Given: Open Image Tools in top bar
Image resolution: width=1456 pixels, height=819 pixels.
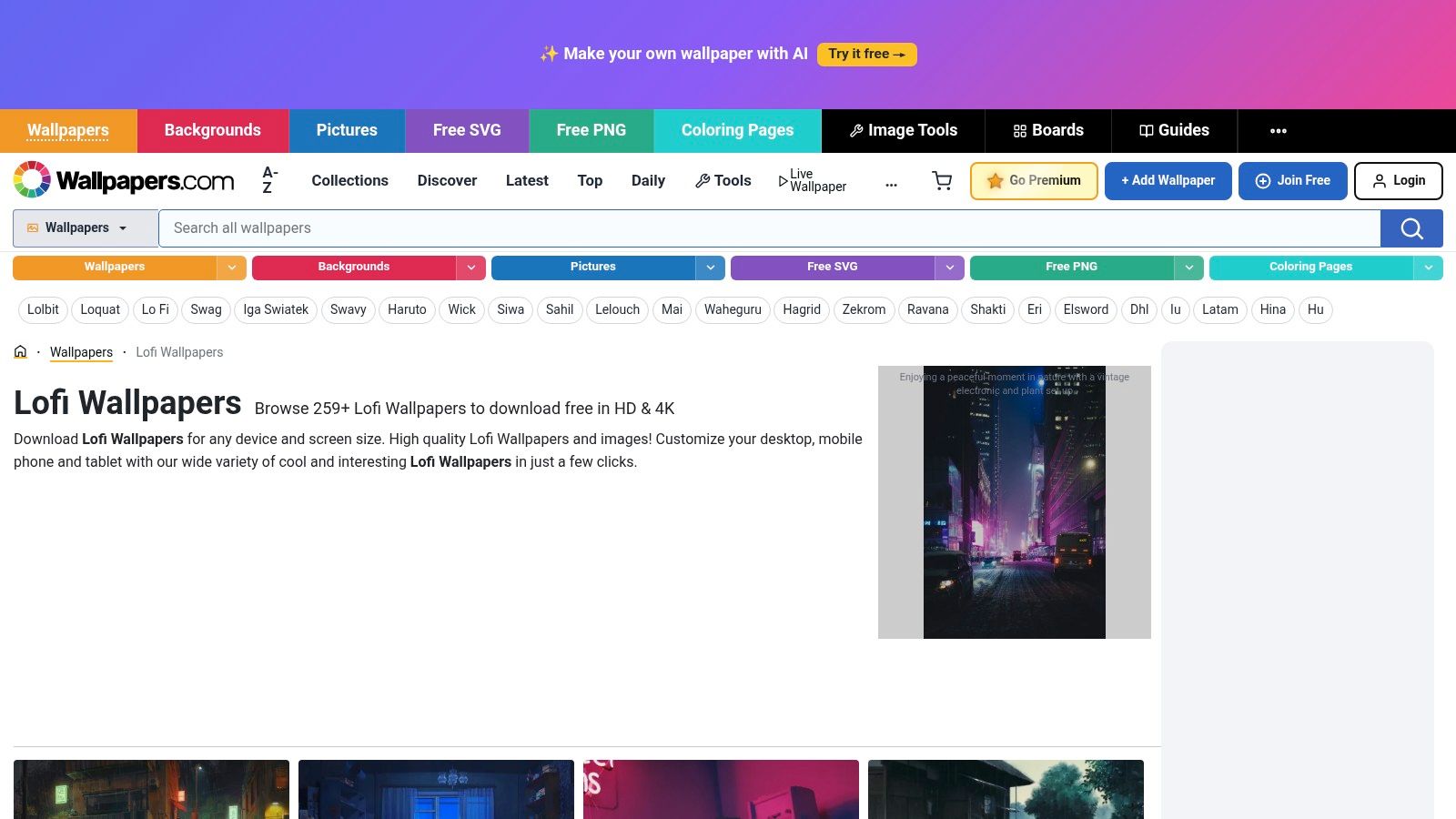Looking at the screenshot, I should tap(904, 130).
